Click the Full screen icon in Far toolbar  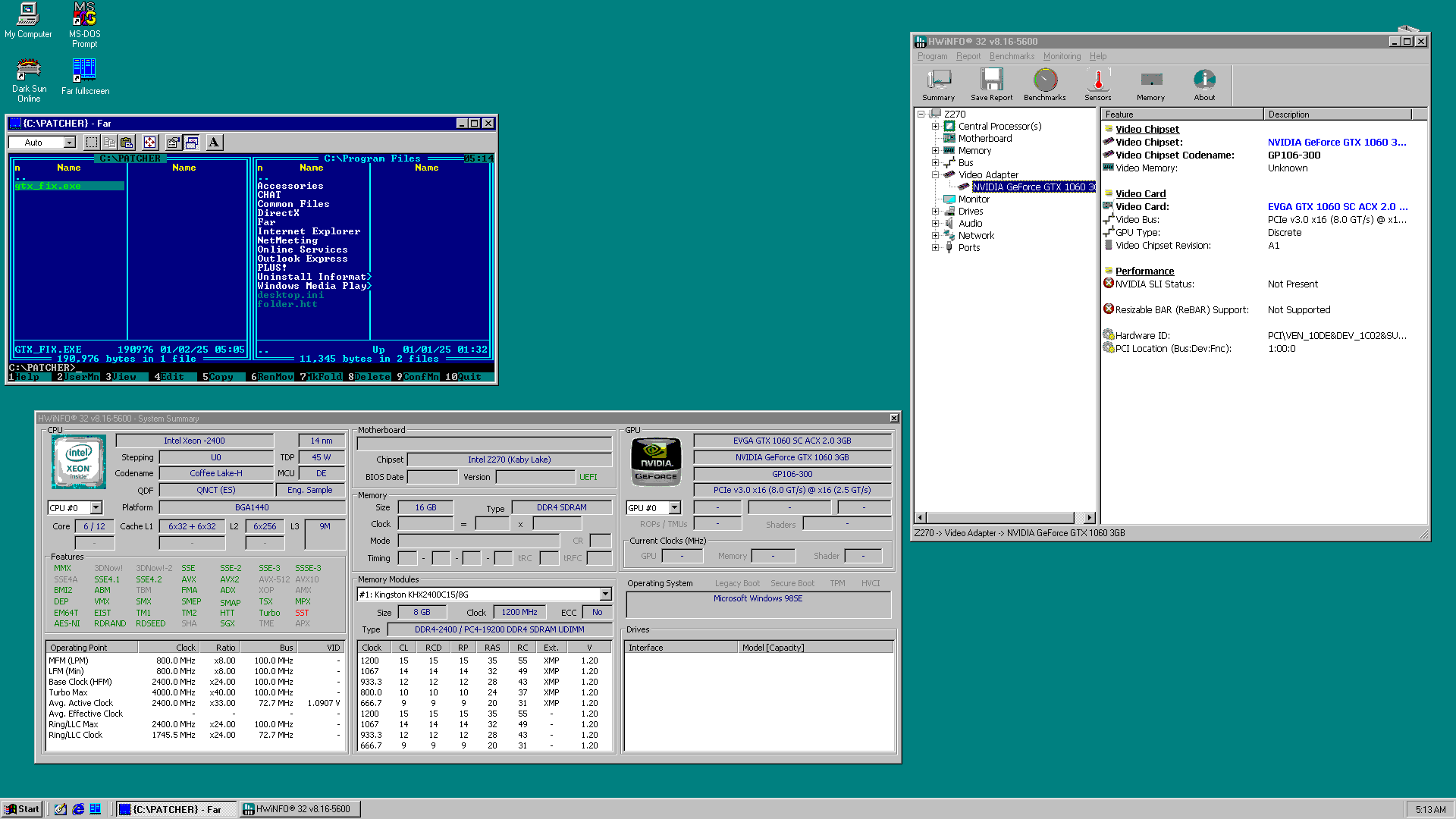(150, 143)
